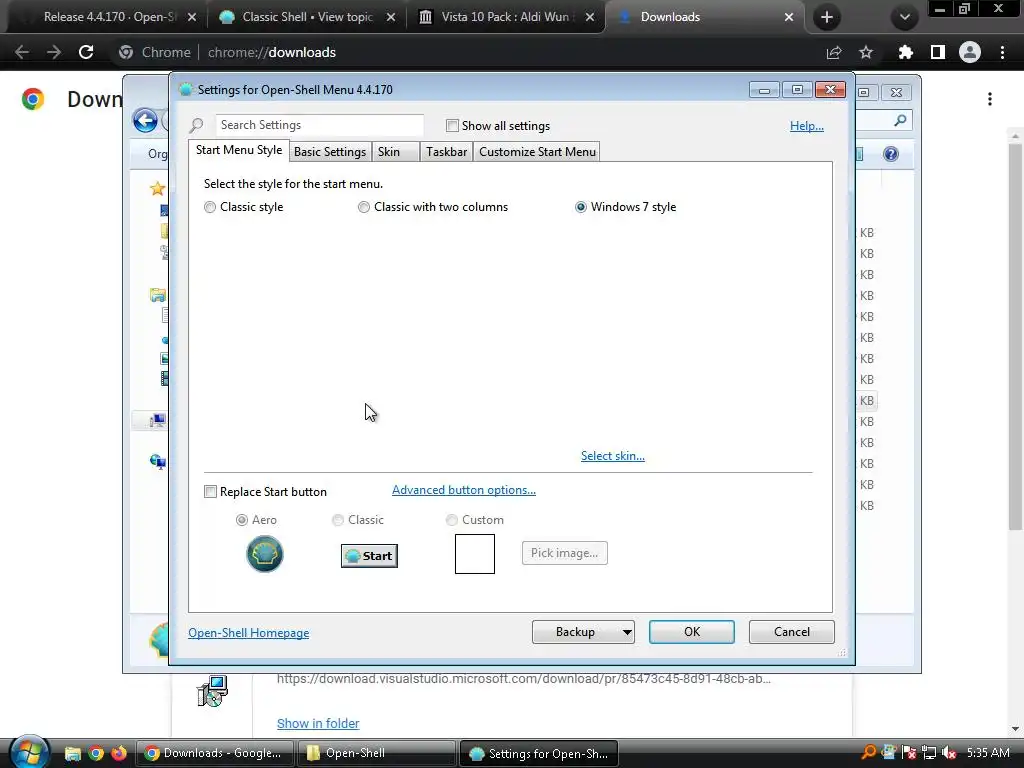Click the muted volume tray icon
Viewport: 1024px width, 768px height.
(949, 753)
